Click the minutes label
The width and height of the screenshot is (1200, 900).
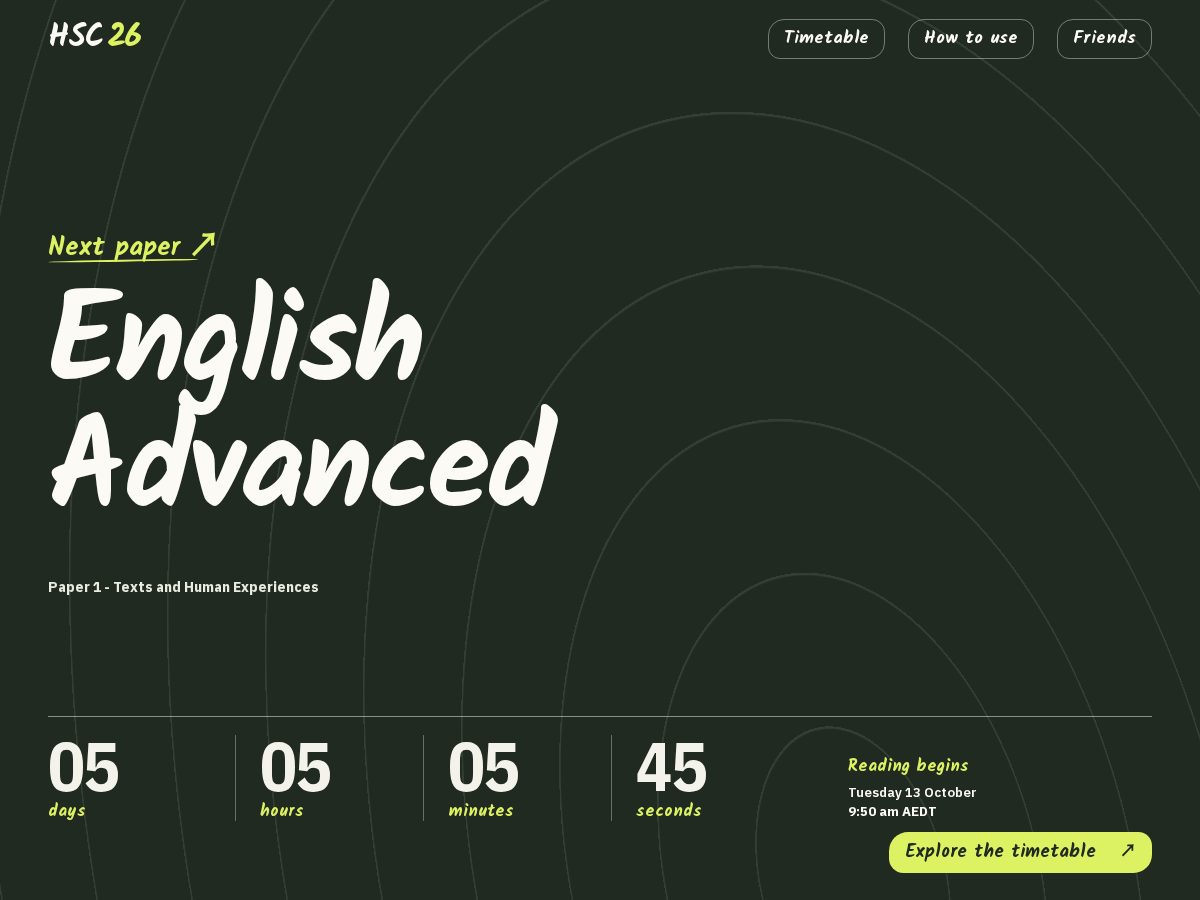[x=481, y=811]
